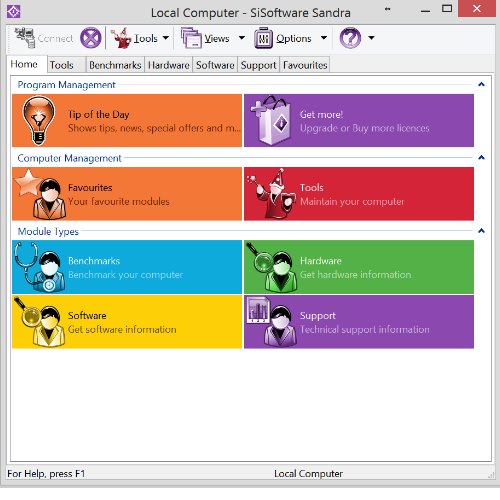This screenshot has width=500, height=500.
Task: Click the purple Support person icon
Action: (x=272, y=322)
